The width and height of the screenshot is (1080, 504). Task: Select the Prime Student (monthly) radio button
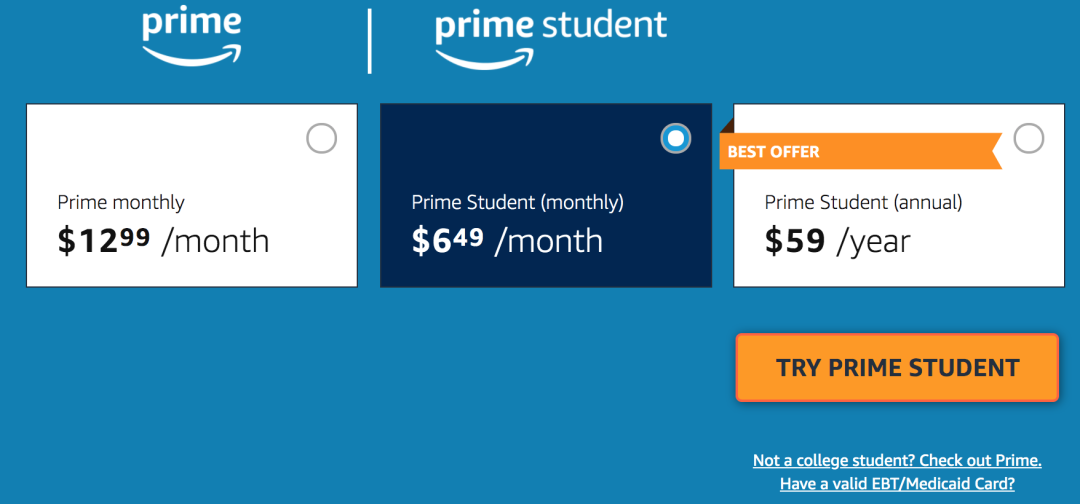tap(676, 138)
